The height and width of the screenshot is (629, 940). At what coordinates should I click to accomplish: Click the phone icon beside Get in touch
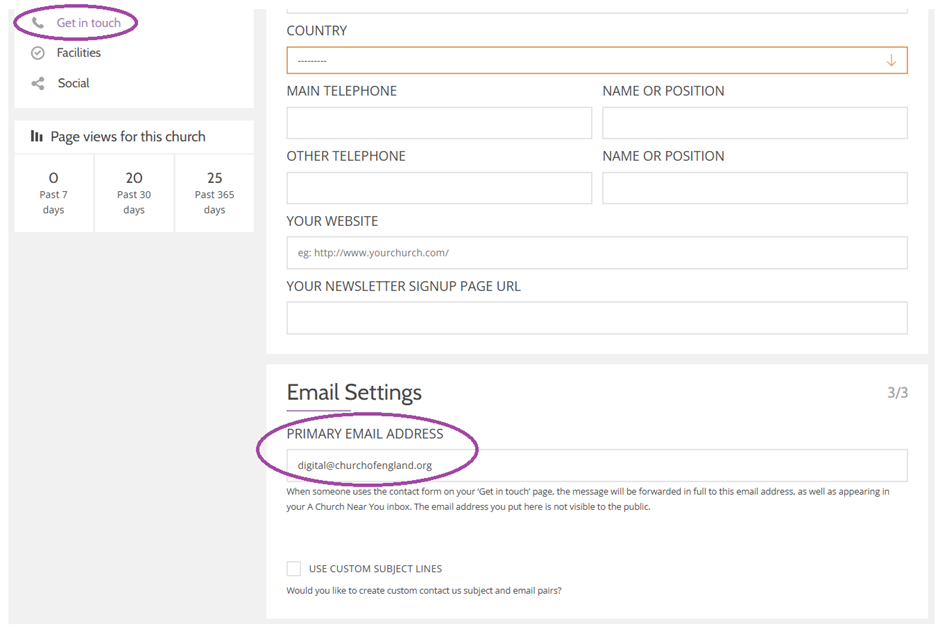[38, 23]
